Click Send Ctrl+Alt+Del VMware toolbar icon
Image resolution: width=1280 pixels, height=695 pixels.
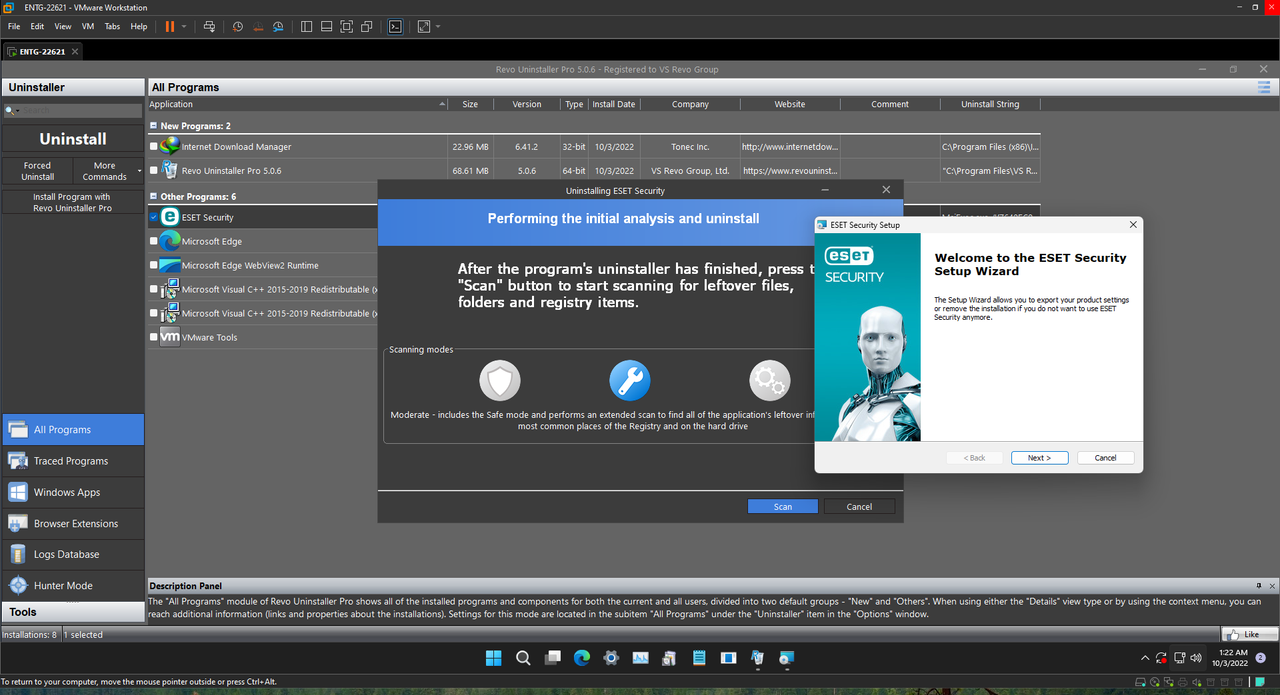pos(209,27)
